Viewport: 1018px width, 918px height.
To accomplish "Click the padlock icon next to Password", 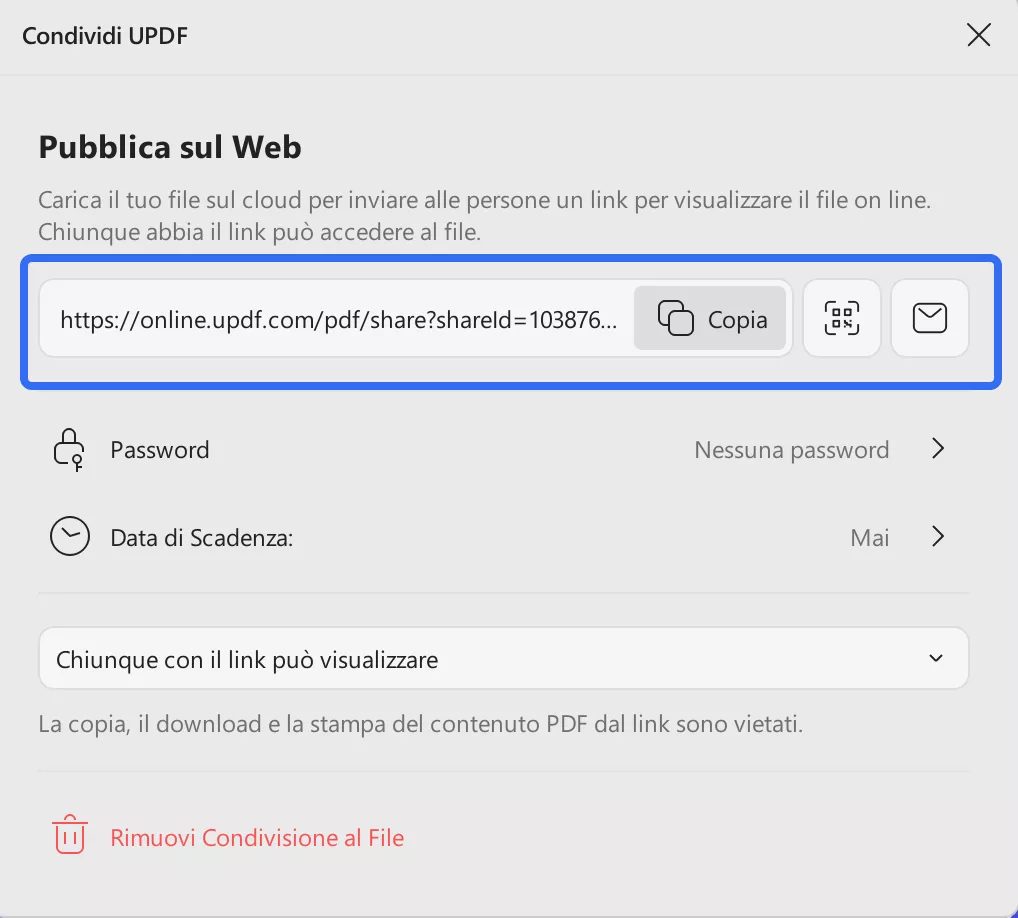I will tap(68, 449).
